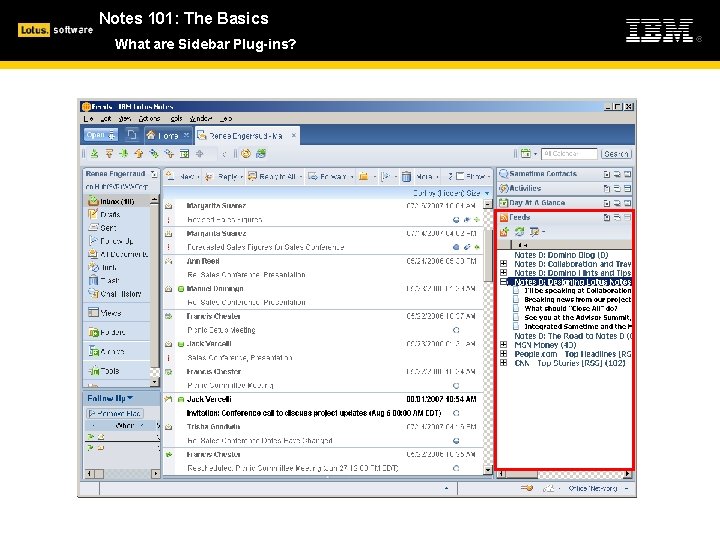The width and height of the screenshot is (720, 540).
Task: Open the Forward dropdown arrow
Action: (352, 177)
